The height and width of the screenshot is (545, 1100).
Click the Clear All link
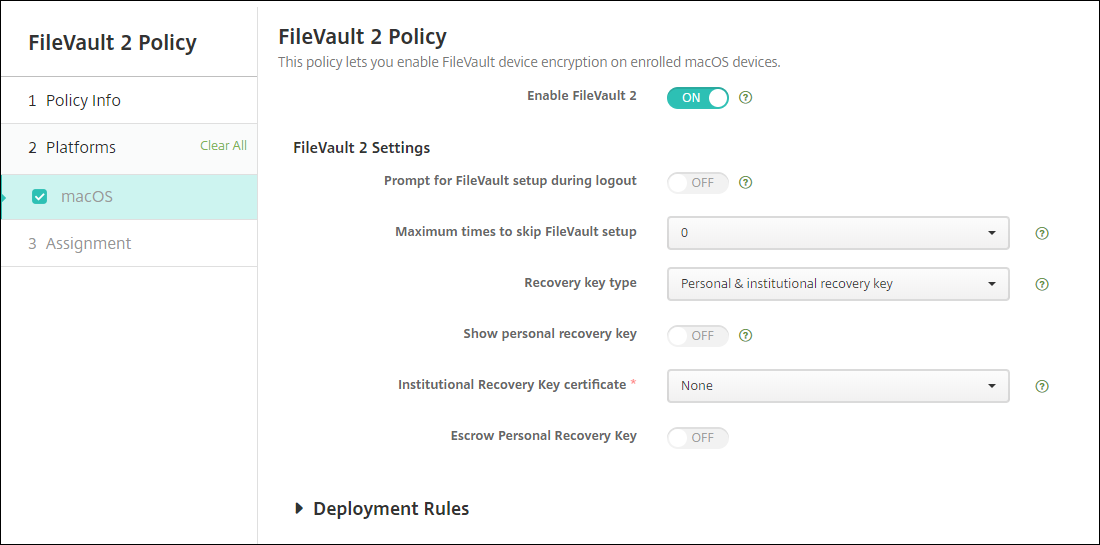[223, 146]
